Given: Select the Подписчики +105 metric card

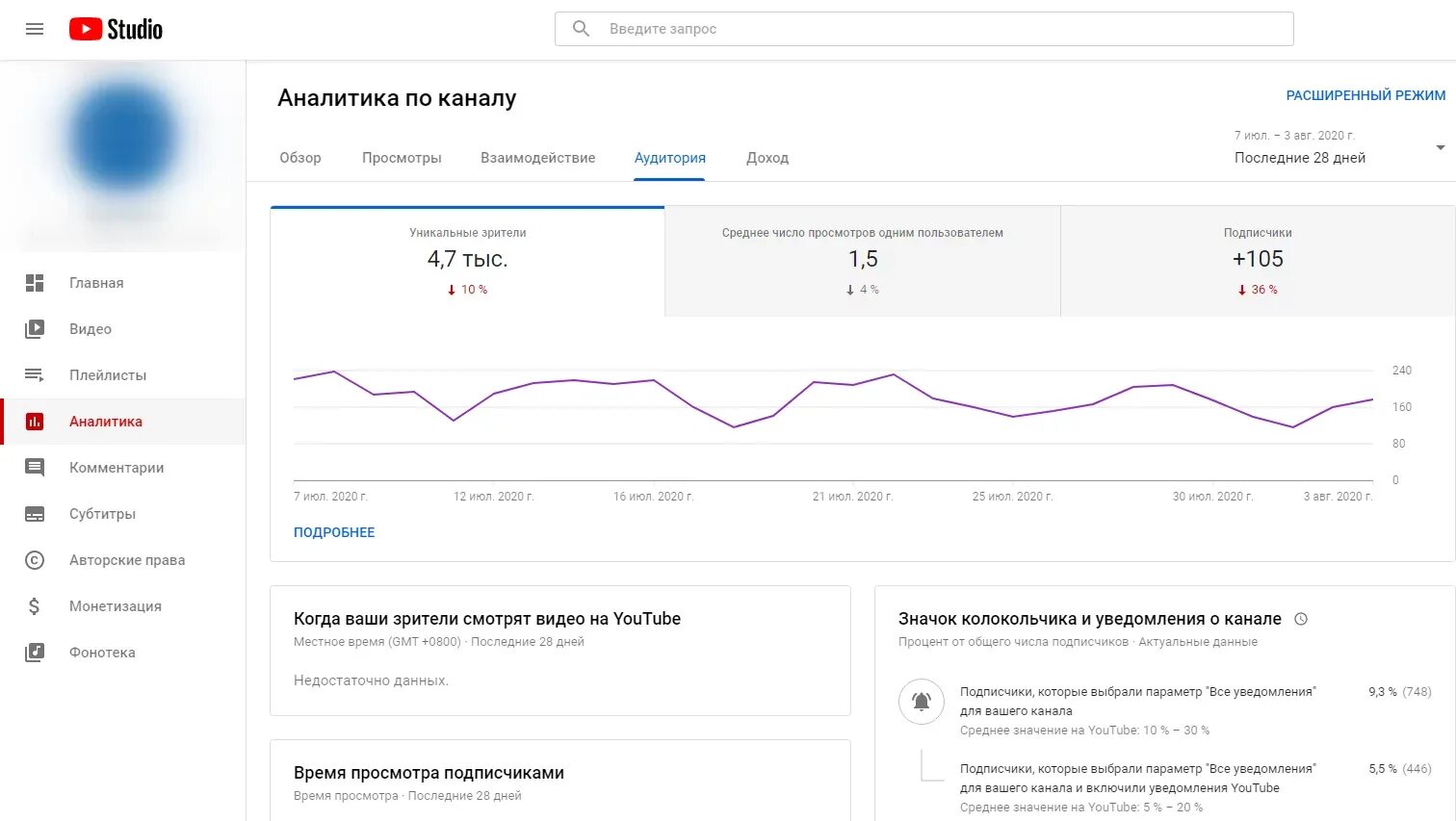Looking at the screenshot, I should (1258, 261).
